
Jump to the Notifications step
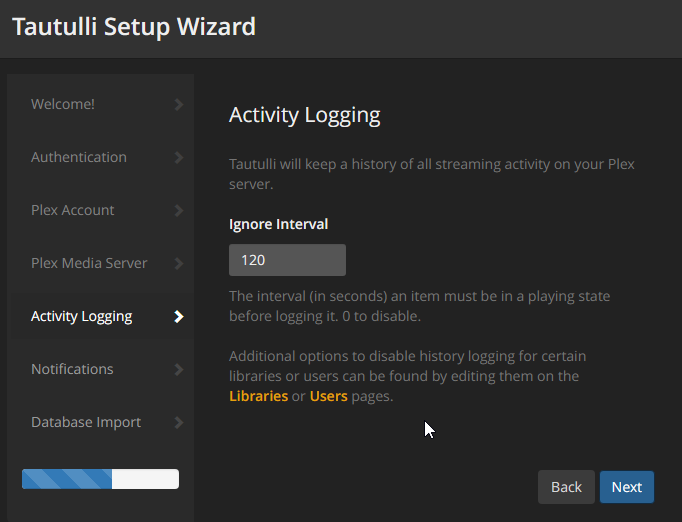72,369
